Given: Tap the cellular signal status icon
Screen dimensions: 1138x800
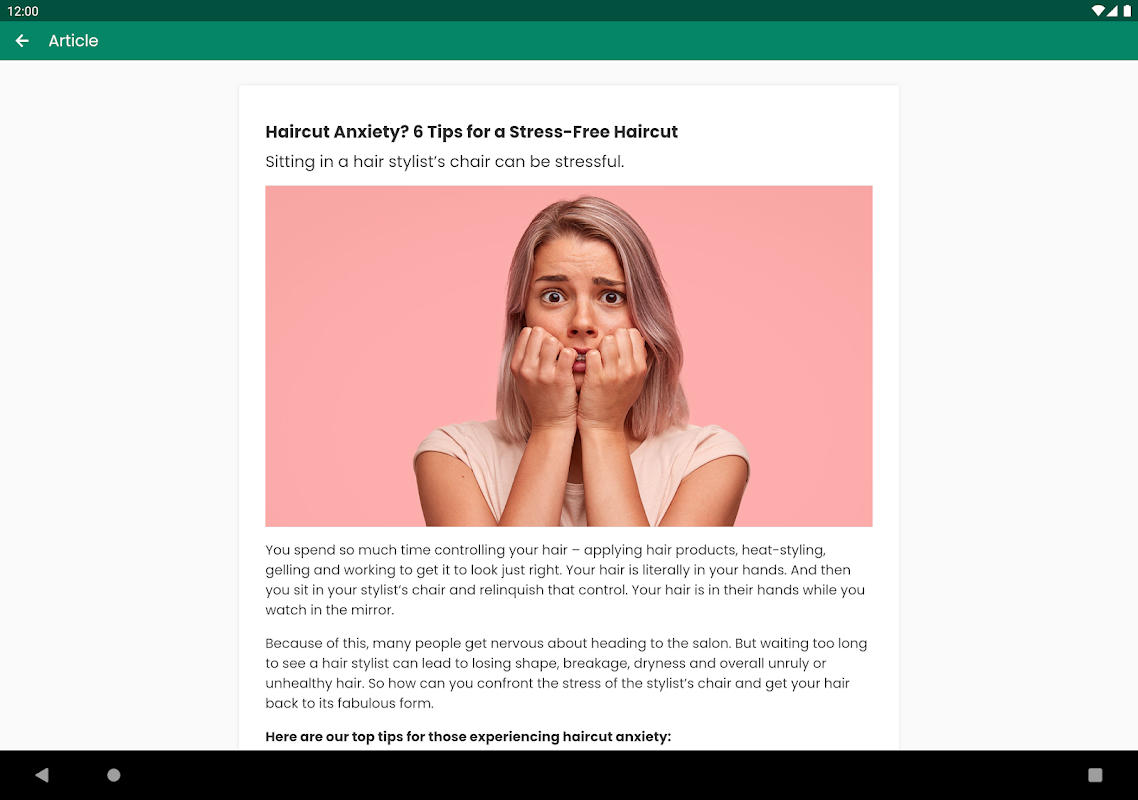Looking at the screenshot, I should click(x=1113, y=11).
